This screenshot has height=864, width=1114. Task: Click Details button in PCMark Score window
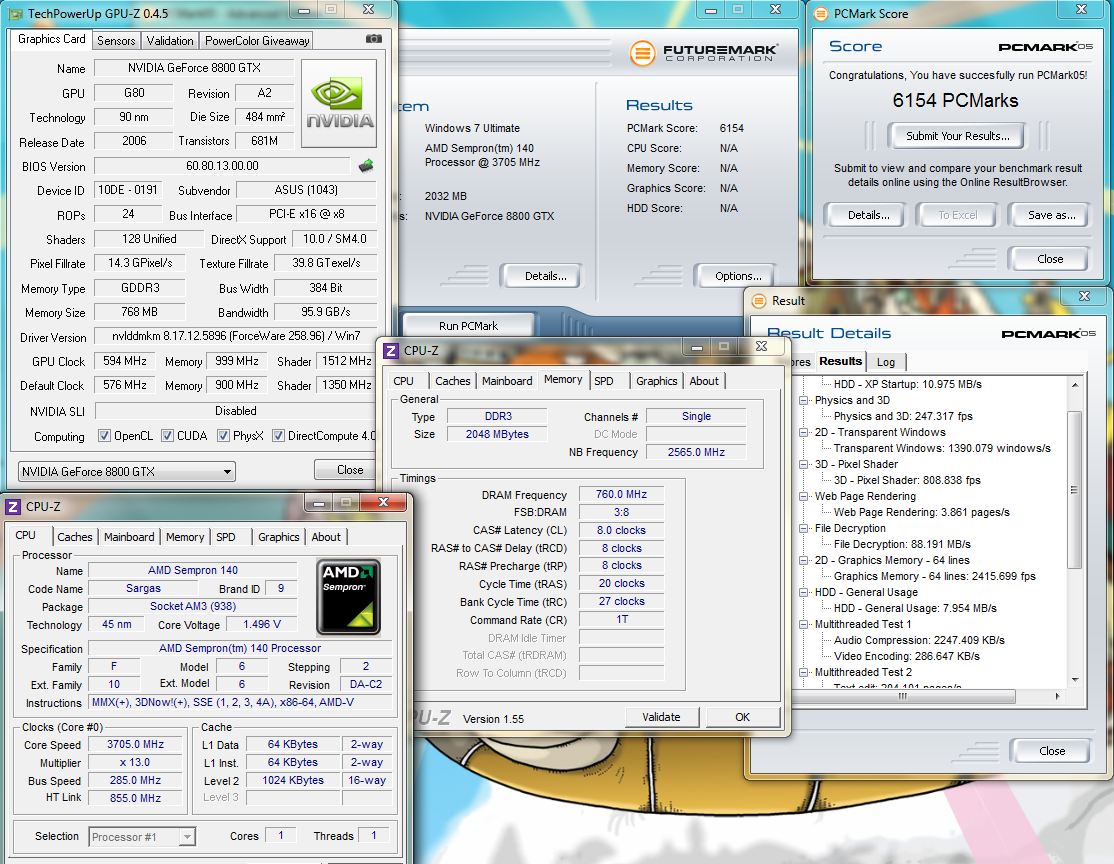868,215
